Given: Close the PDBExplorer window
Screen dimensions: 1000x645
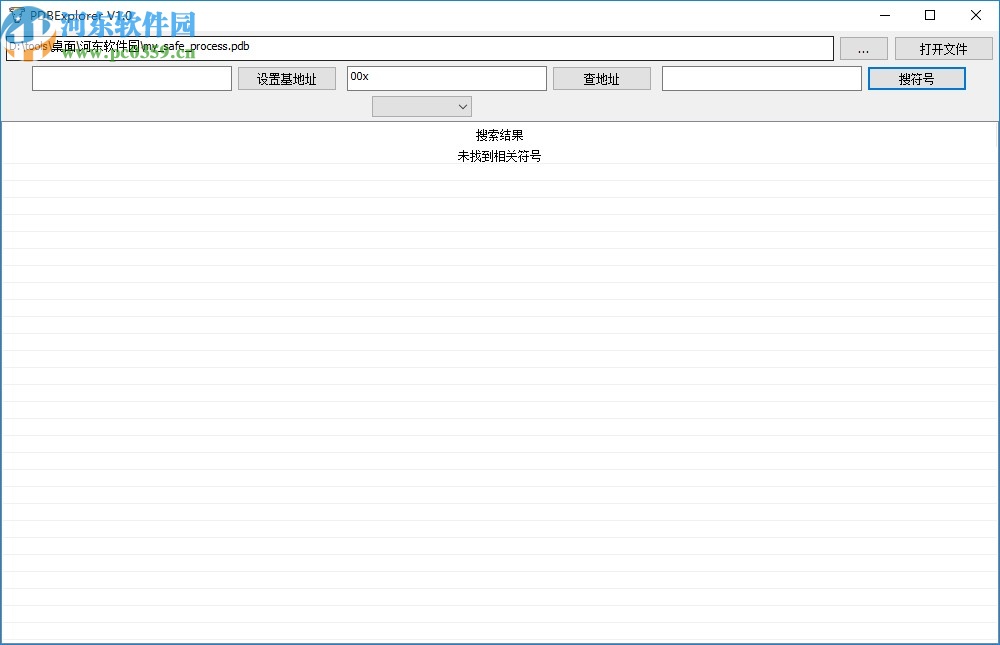Looking at the screenshot, I should coord(975,15).
